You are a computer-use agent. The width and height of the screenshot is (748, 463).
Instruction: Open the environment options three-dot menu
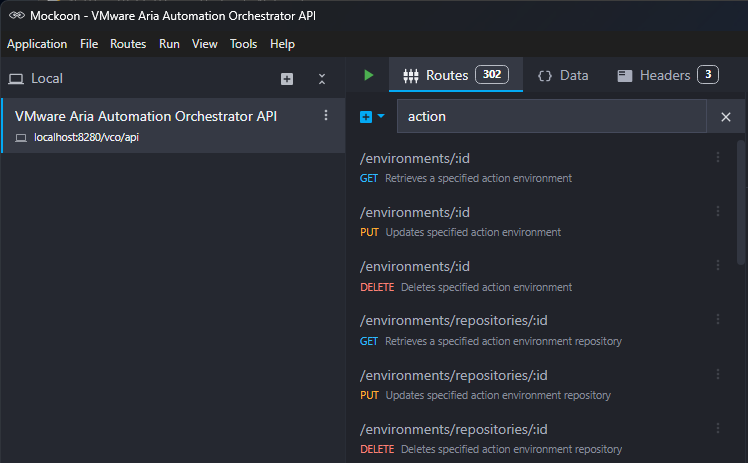click(x=326, y=115)
